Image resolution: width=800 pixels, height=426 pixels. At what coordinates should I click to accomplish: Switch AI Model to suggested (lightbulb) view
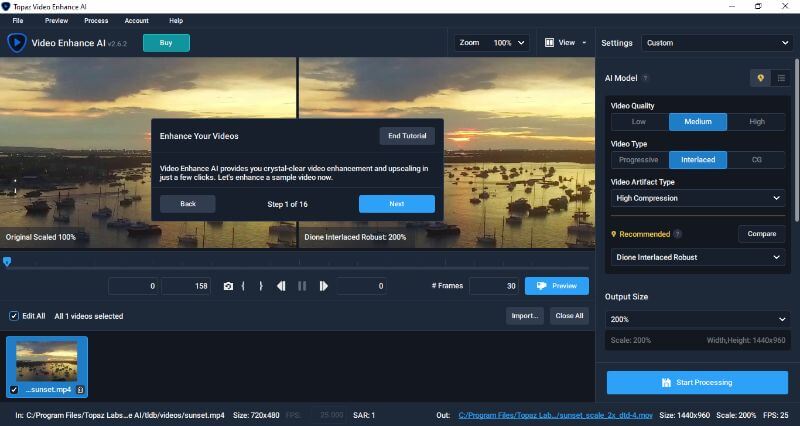tap(760, 77)
